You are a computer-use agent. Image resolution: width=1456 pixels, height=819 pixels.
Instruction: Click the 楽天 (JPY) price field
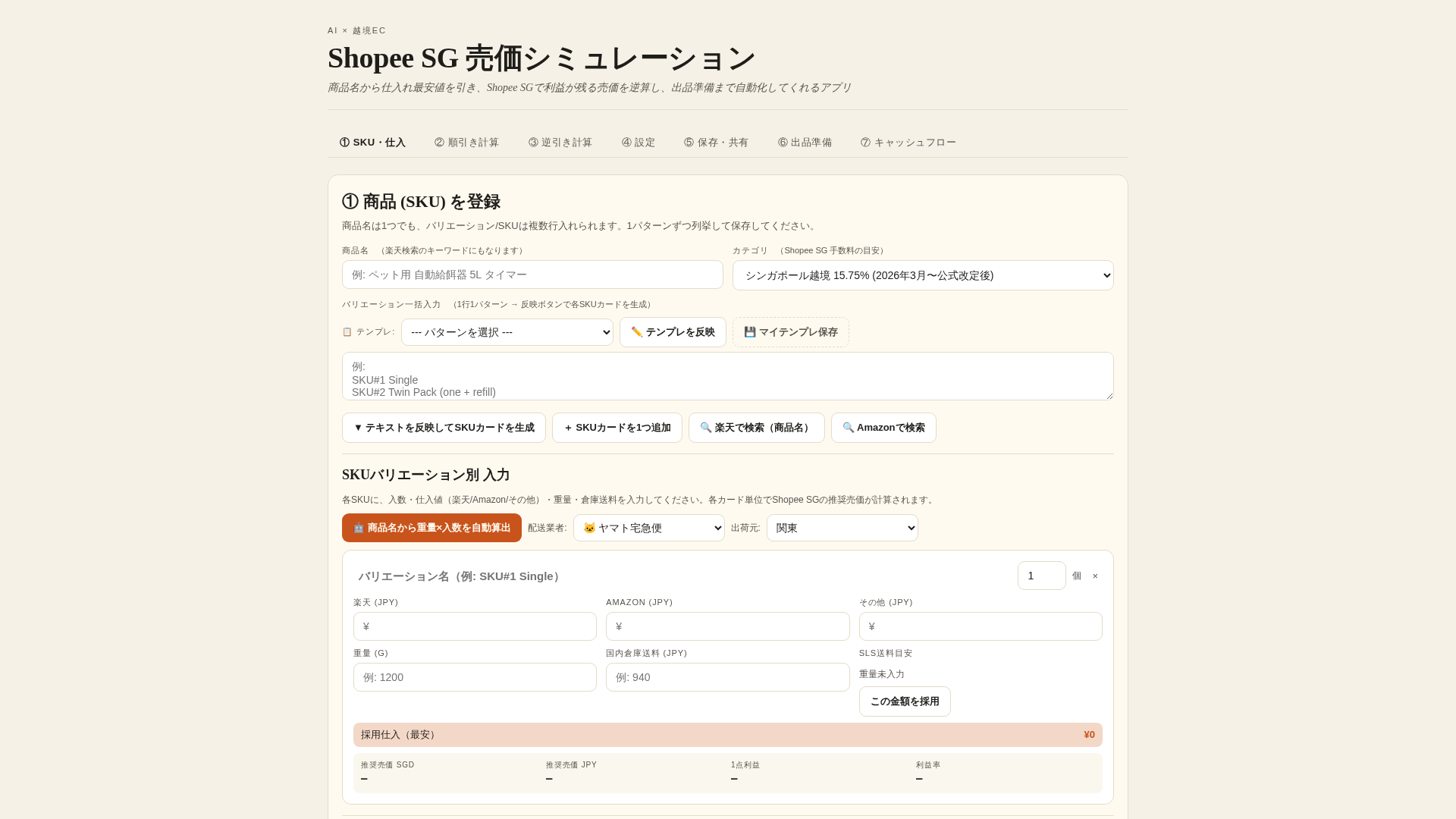pyautogui.click(x=475, y=626)
